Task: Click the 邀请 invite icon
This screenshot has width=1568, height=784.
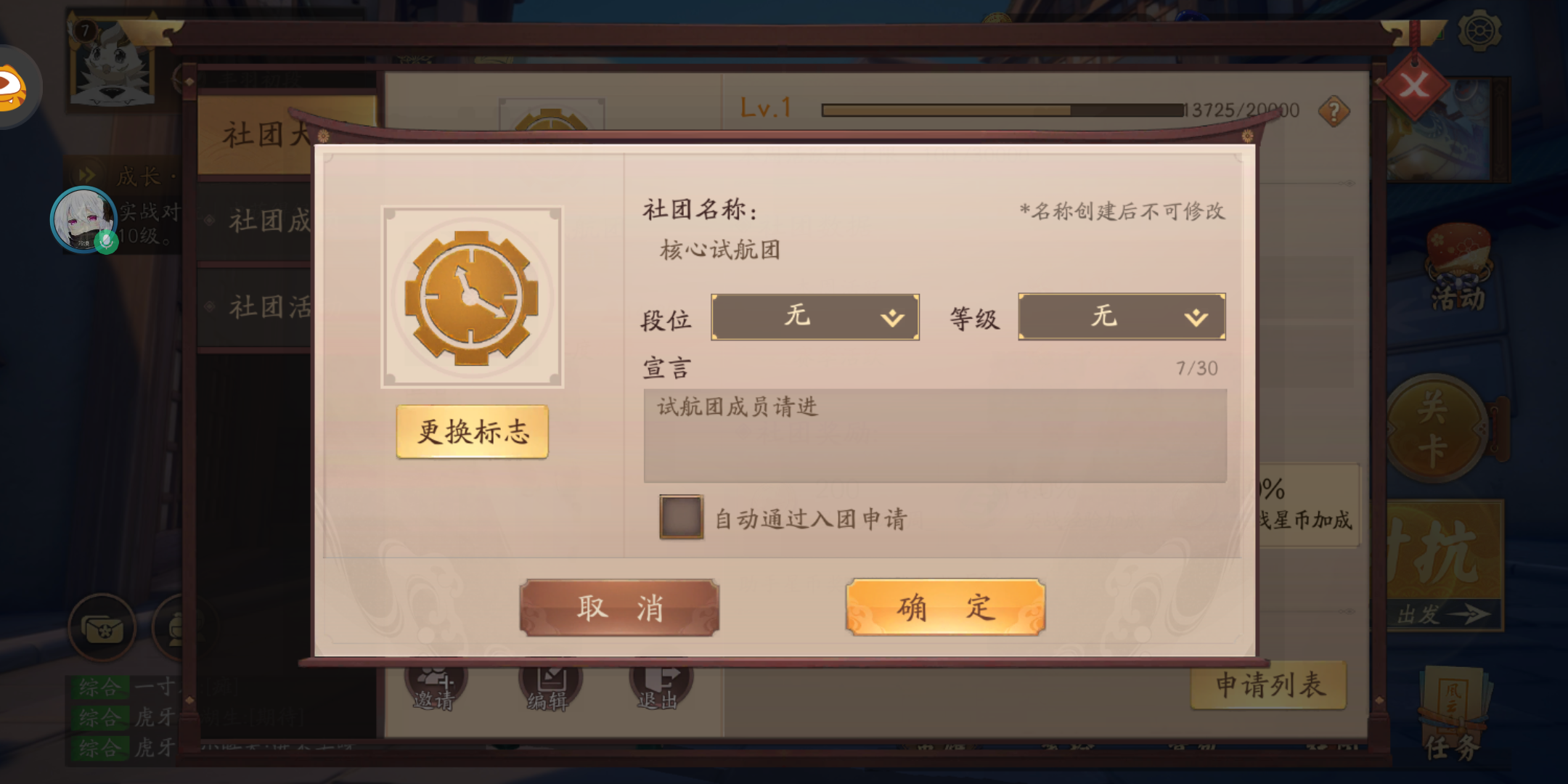Action: point(436,686)
